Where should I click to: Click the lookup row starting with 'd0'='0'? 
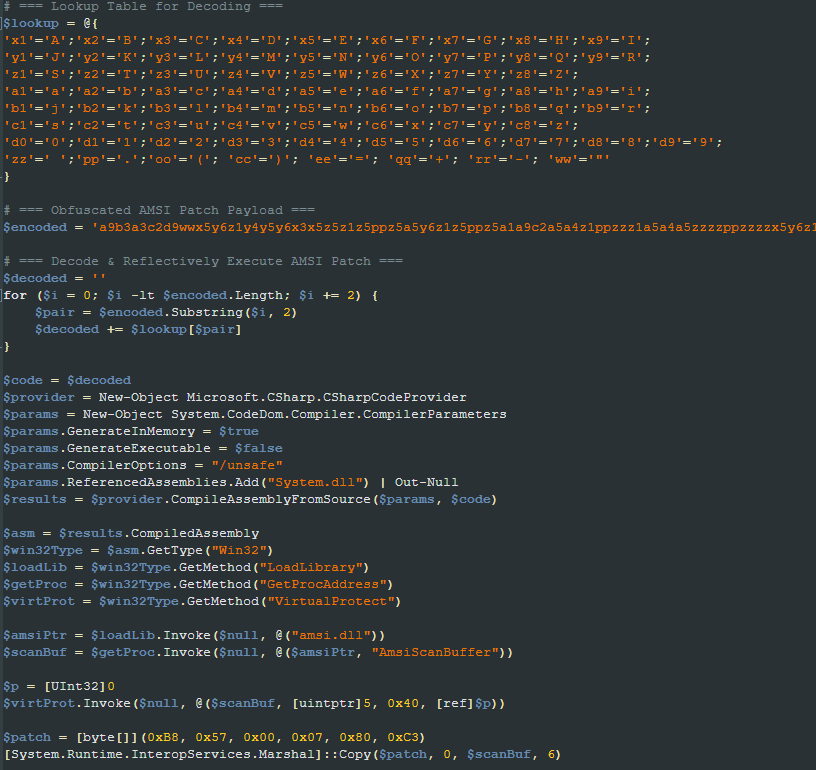coord(363,143)
